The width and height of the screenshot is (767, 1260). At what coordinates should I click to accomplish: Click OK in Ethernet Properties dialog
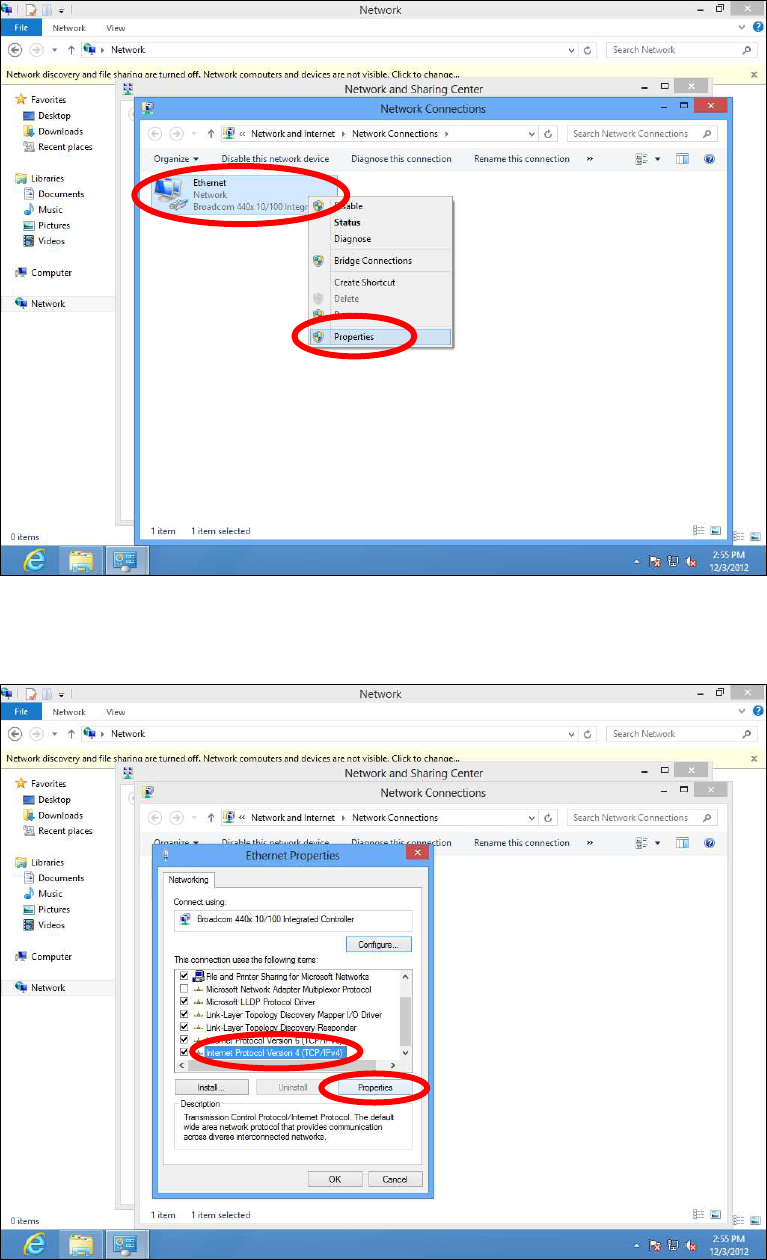[335, 1179]
